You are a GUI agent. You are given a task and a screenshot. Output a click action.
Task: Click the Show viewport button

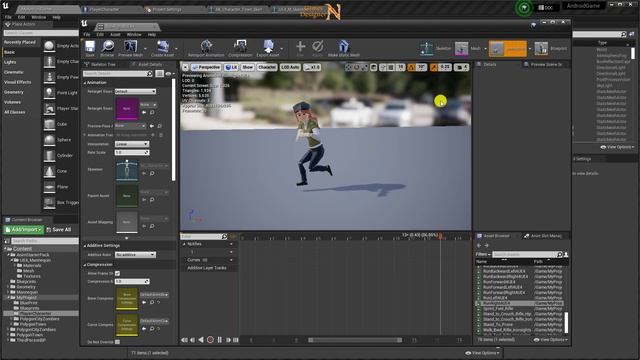click(247, 67)
